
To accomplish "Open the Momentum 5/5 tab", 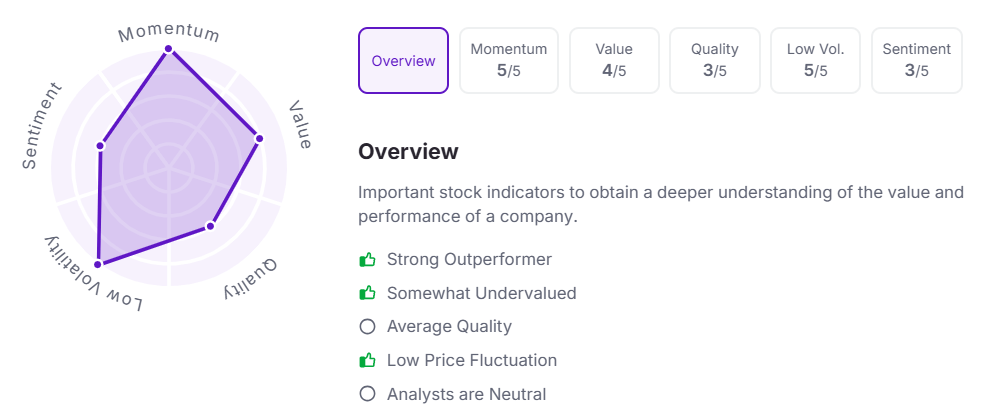I will (x=508, y=61).
